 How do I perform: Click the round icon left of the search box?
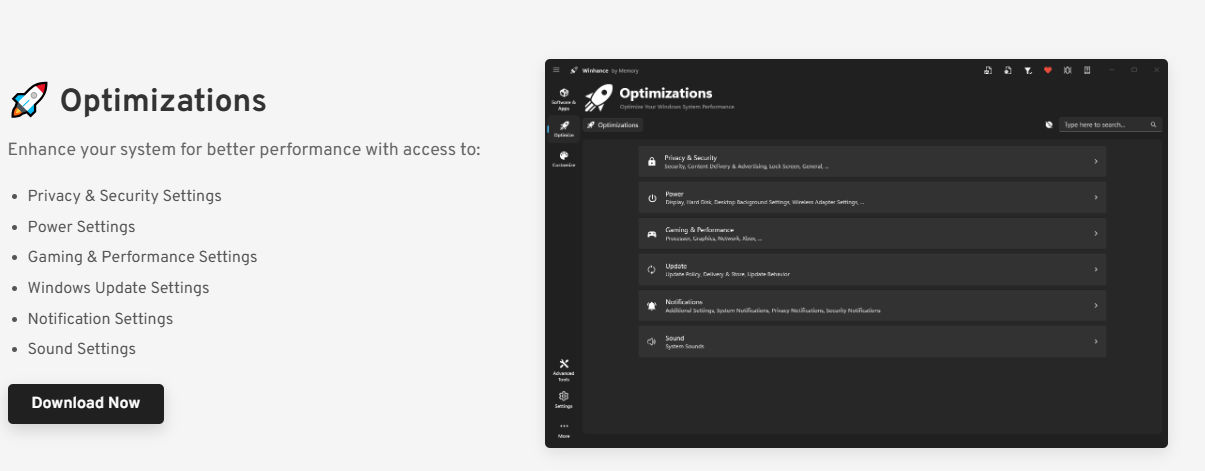click(x=1049, y=125)
